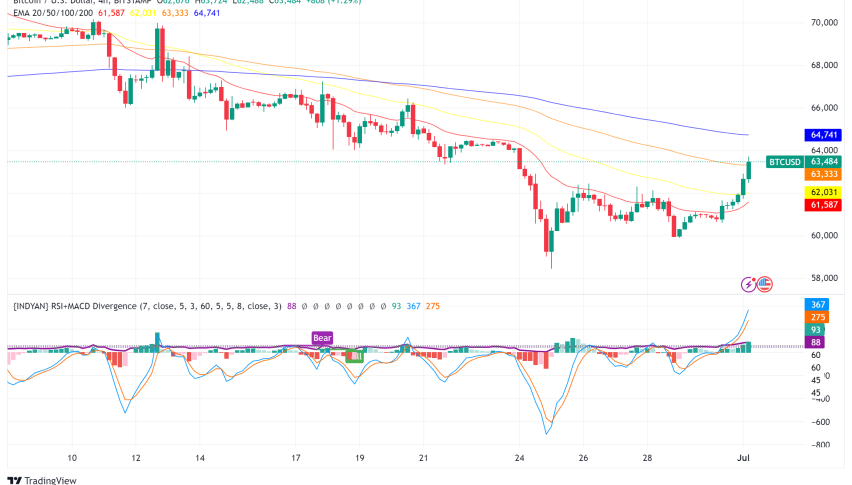This screenshot has height=485, width=852.
Task: Click the orange 275 value in indicator legend
Action: point(433,306)
